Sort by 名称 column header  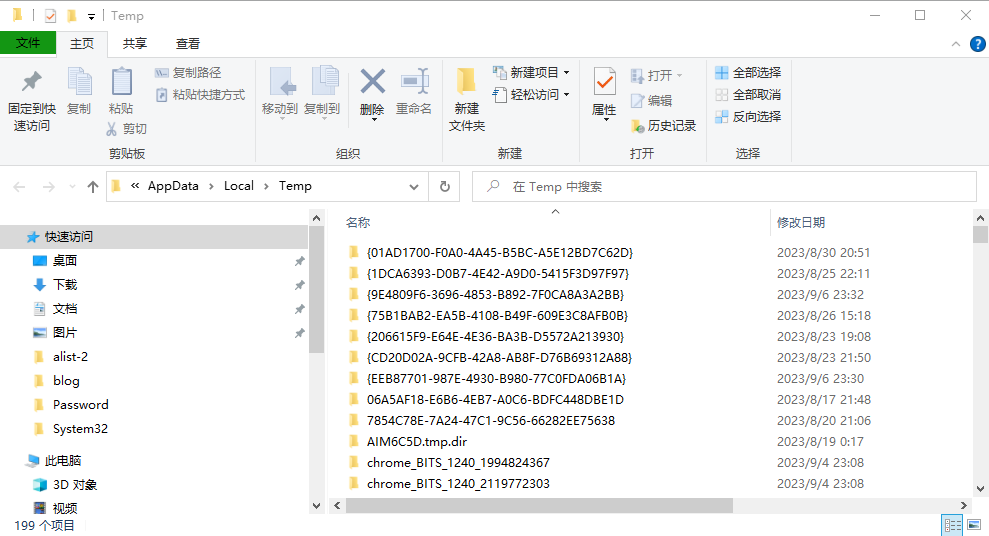[x=358, y=223]
